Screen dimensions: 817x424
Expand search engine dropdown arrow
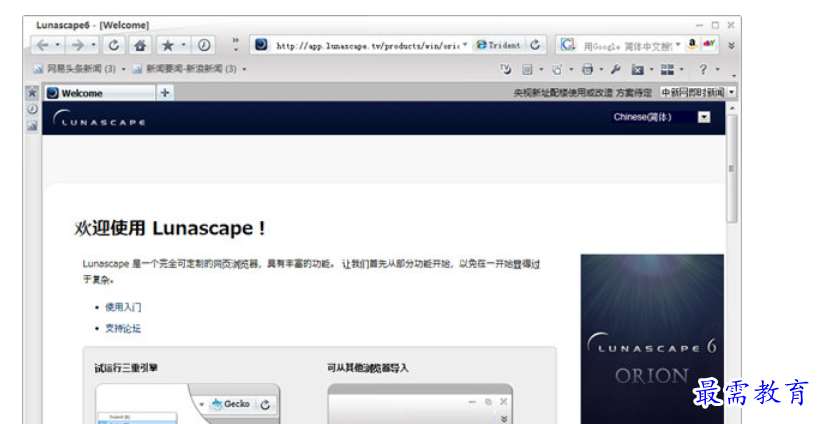click(x=678, y=45)
